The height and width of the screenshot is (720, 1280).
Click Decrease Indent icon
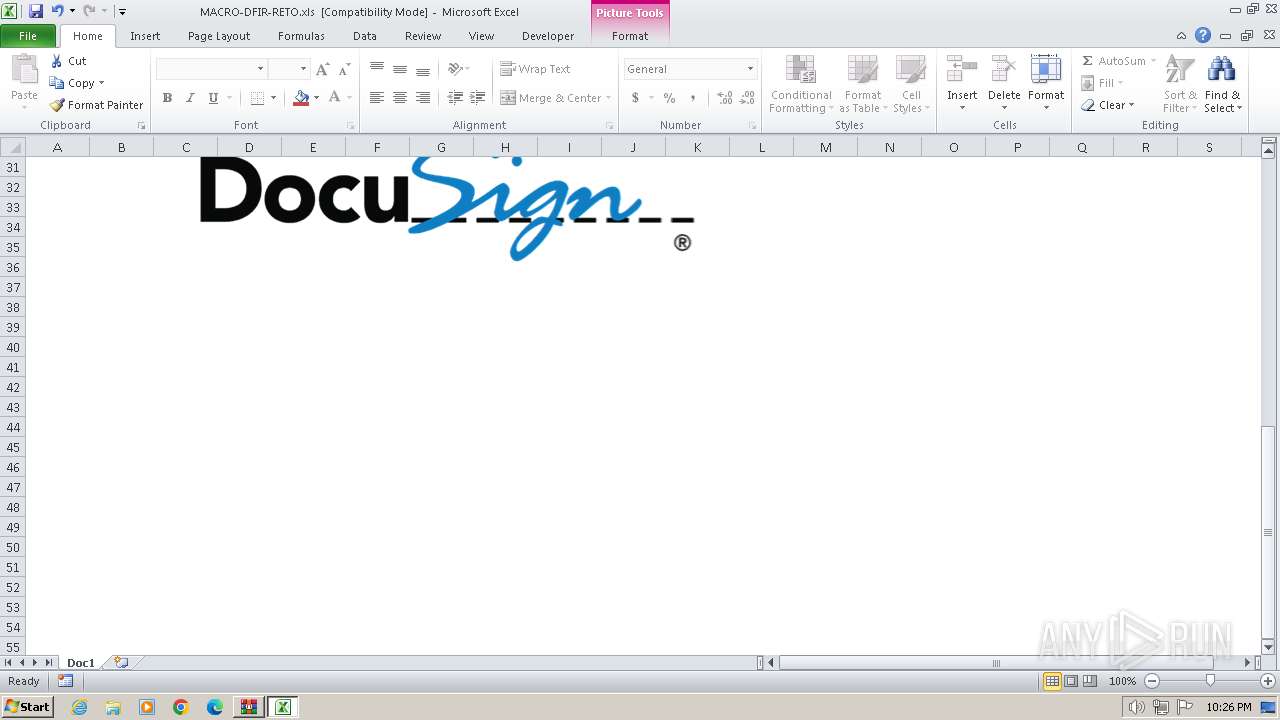455,98
